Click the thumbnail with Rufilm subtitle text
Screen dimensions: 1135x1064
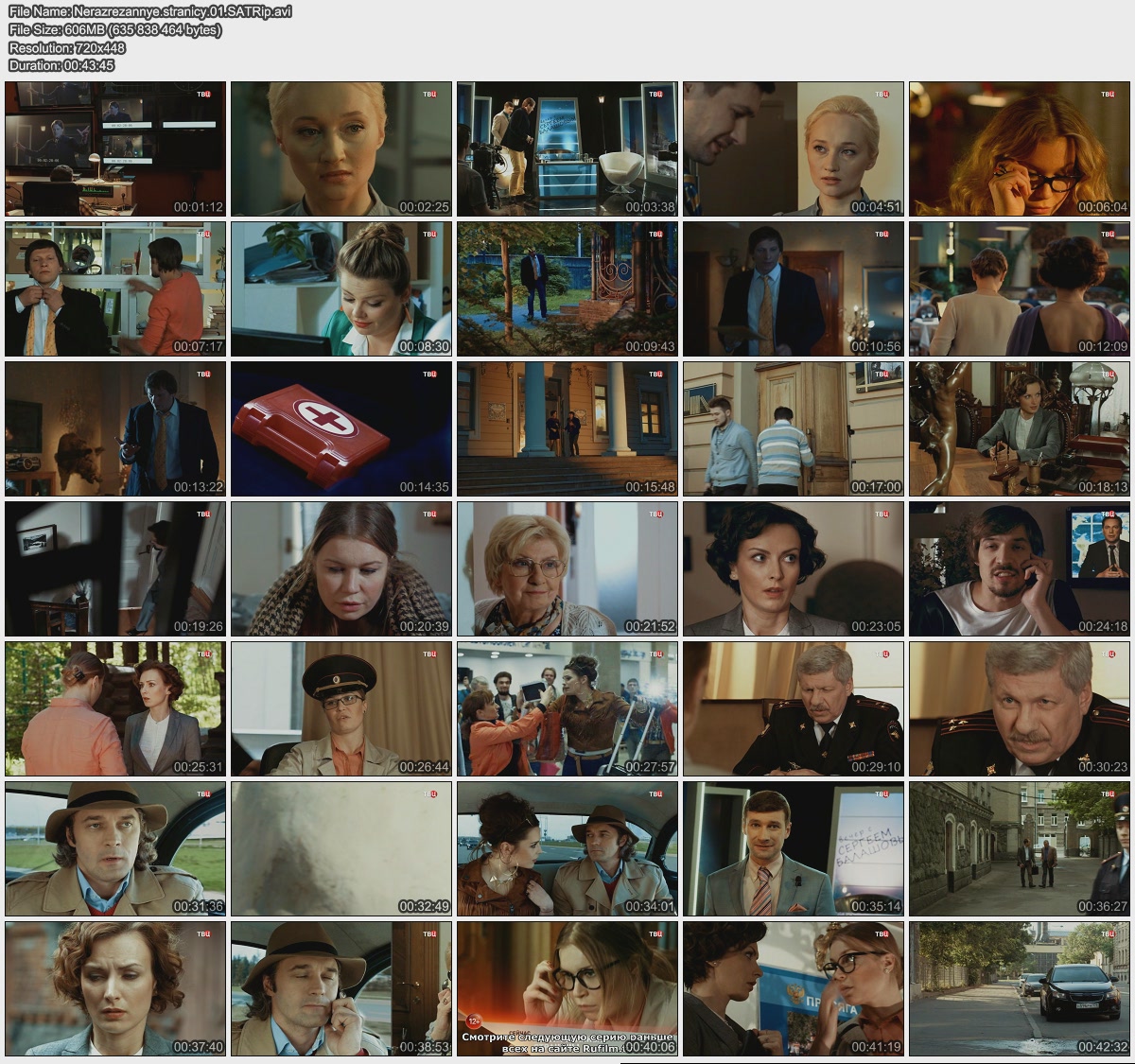tap(567, 989)
